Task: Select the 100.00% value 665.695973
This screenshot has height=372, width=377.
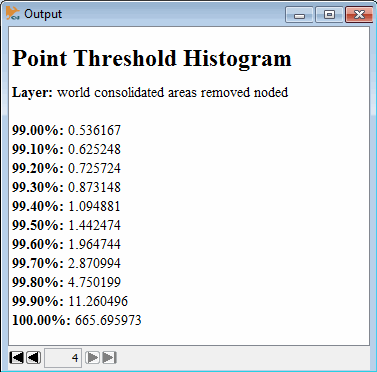Action: [x=108, y=320]
